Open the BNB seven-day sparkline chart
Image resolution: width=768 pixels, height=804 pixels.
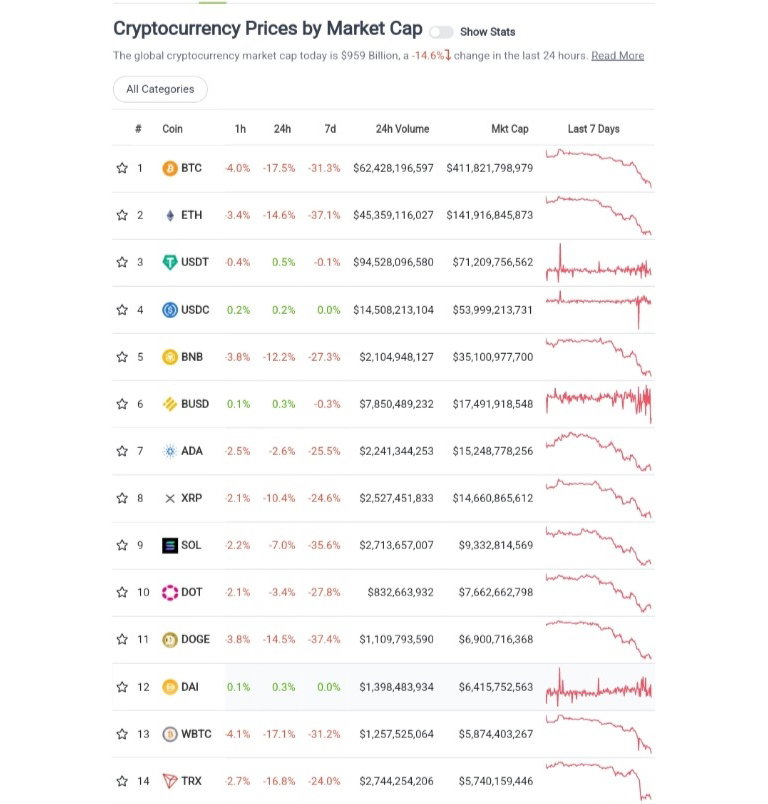point(598,357)
